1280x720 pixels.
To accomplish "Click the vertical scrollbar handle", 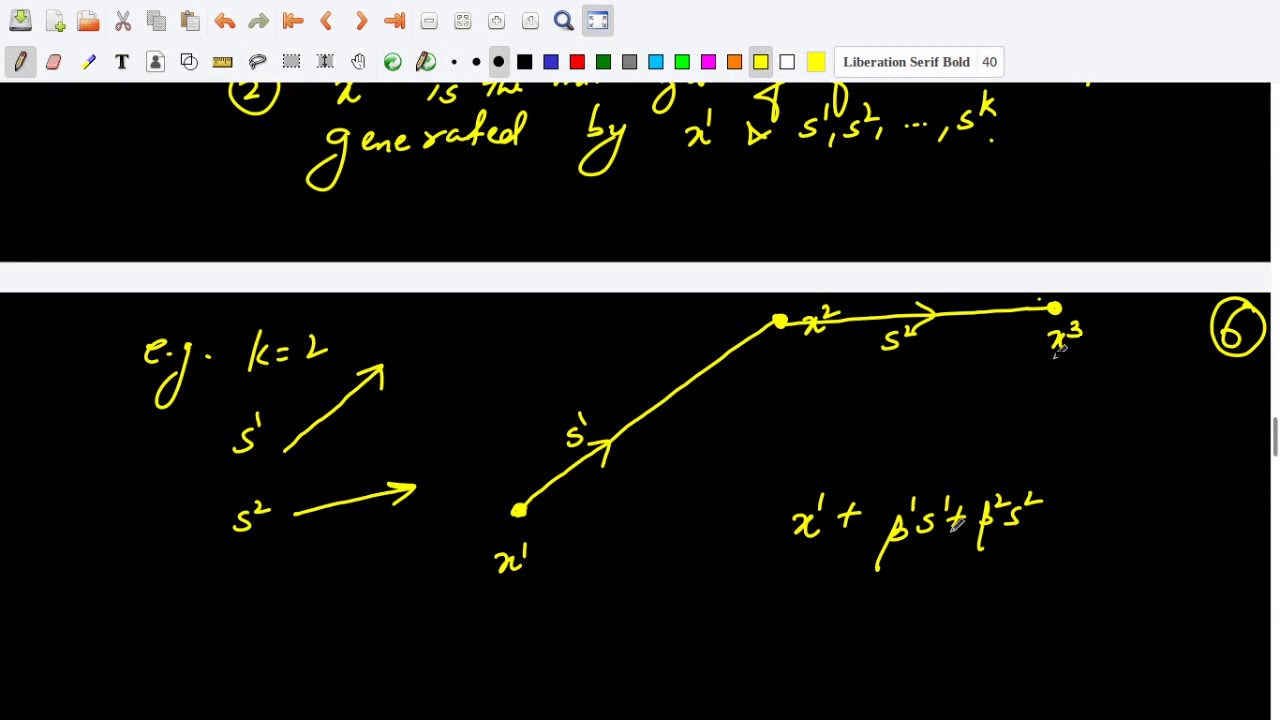I will tap(1275, 438).
